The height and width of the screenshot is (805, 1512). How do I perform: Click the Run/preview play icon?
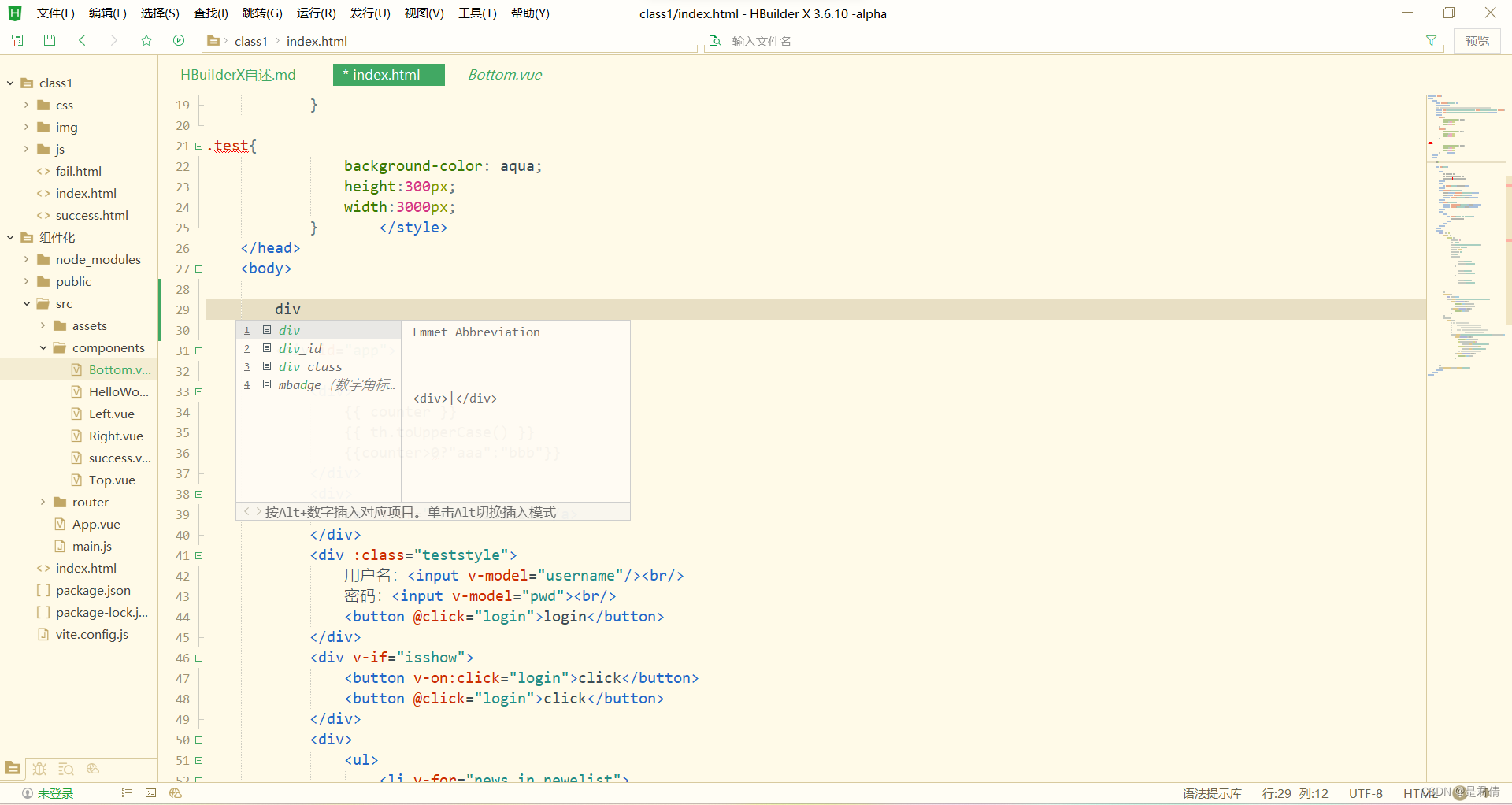179,40
